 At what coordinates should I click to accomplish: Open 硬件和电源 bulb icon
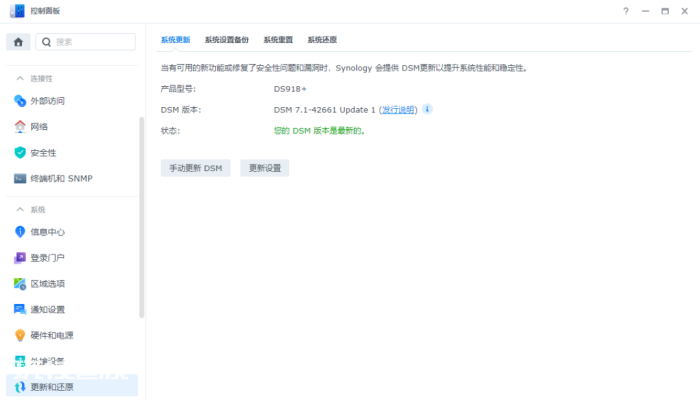click(x=20, y=335)
